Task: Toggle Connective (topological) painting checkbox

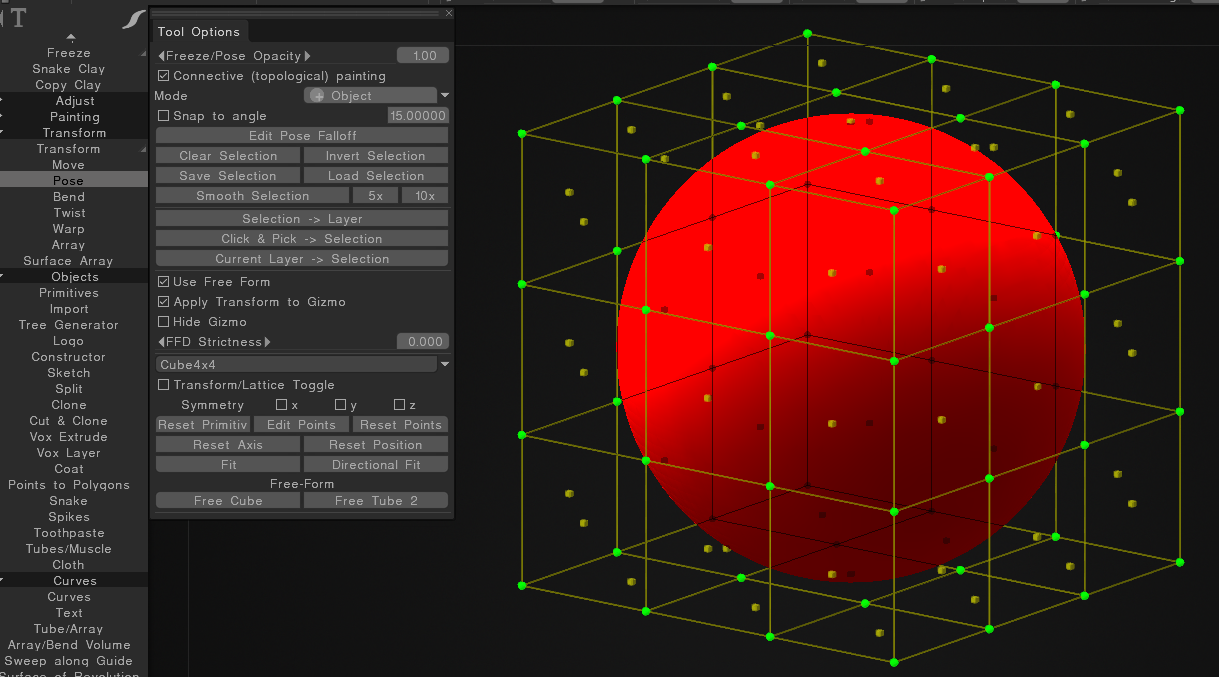Action: pos(164,76)
